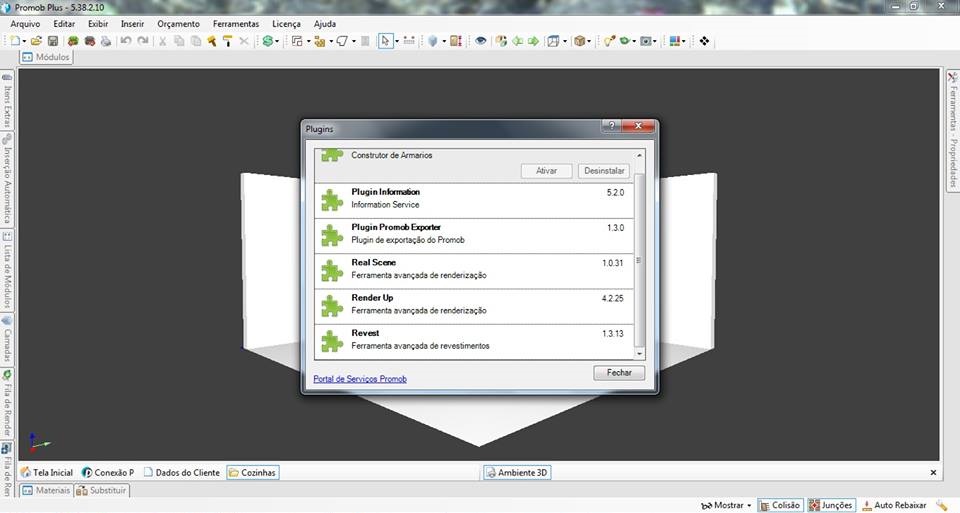Image resolution: width=960 pixels, height=513 pixels.
Task: Open the Editar menu
Action: pos(64,24)
